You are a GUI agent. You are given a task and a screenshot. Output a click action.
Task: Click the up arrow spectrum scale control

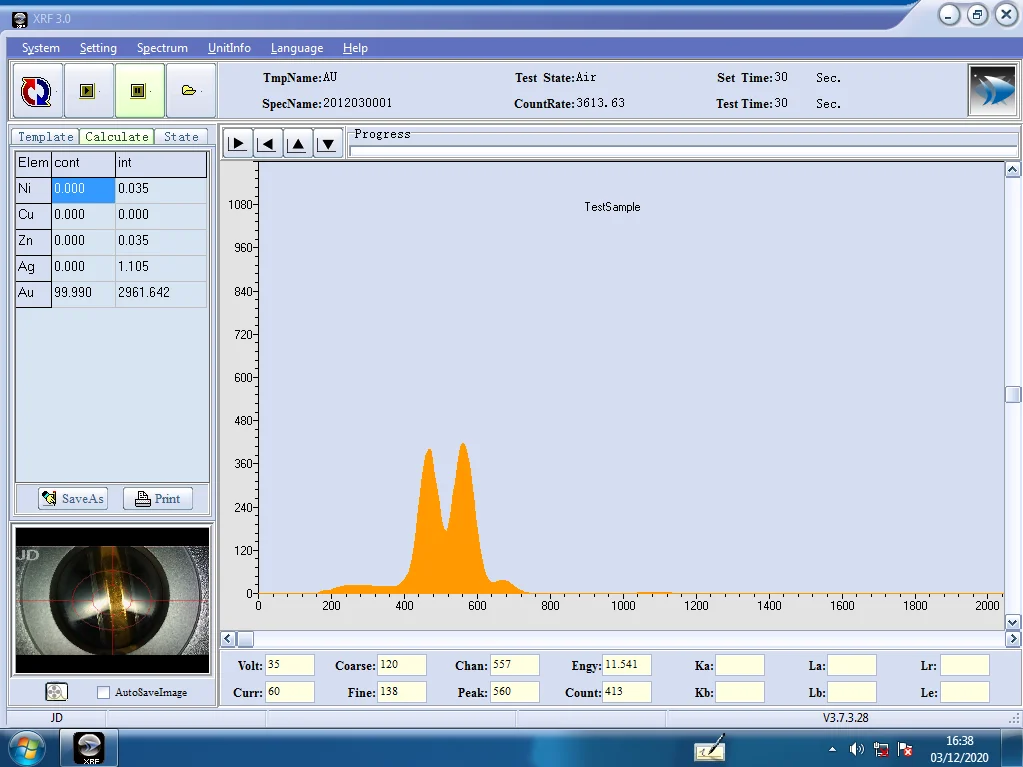click(x=297, y=142)
